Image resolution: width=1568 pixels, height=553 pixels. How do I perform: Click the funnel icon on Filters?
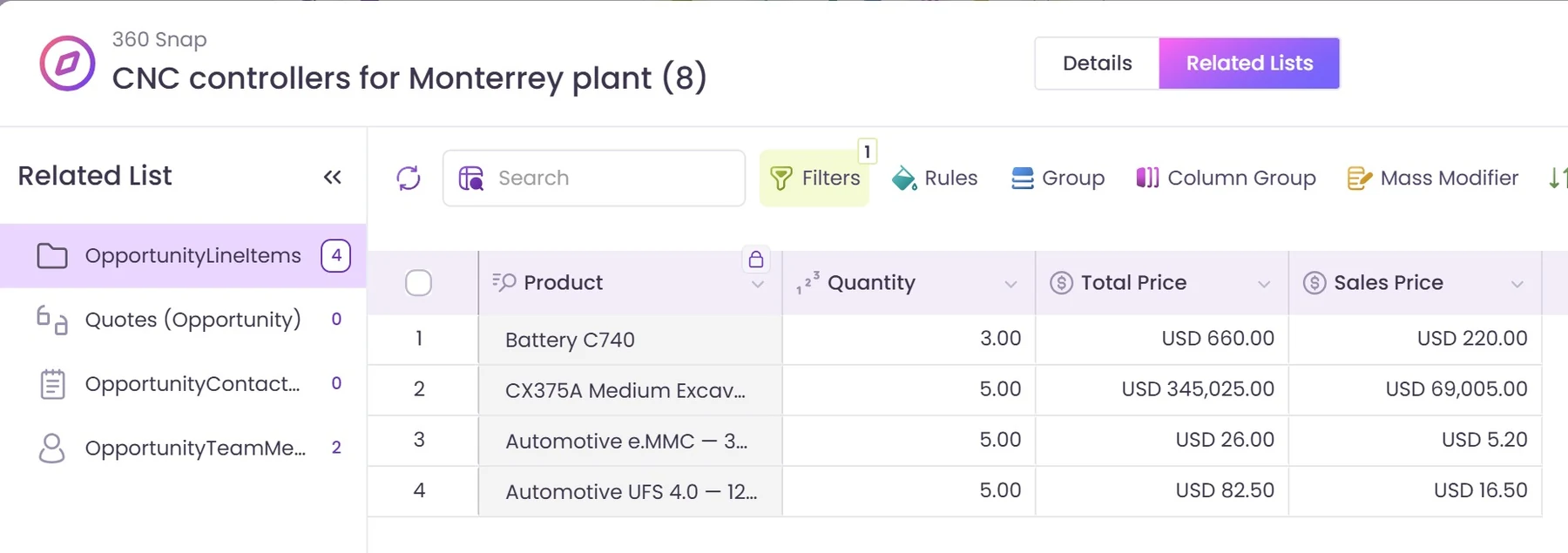pyautogui.click(x=781, y=179)
